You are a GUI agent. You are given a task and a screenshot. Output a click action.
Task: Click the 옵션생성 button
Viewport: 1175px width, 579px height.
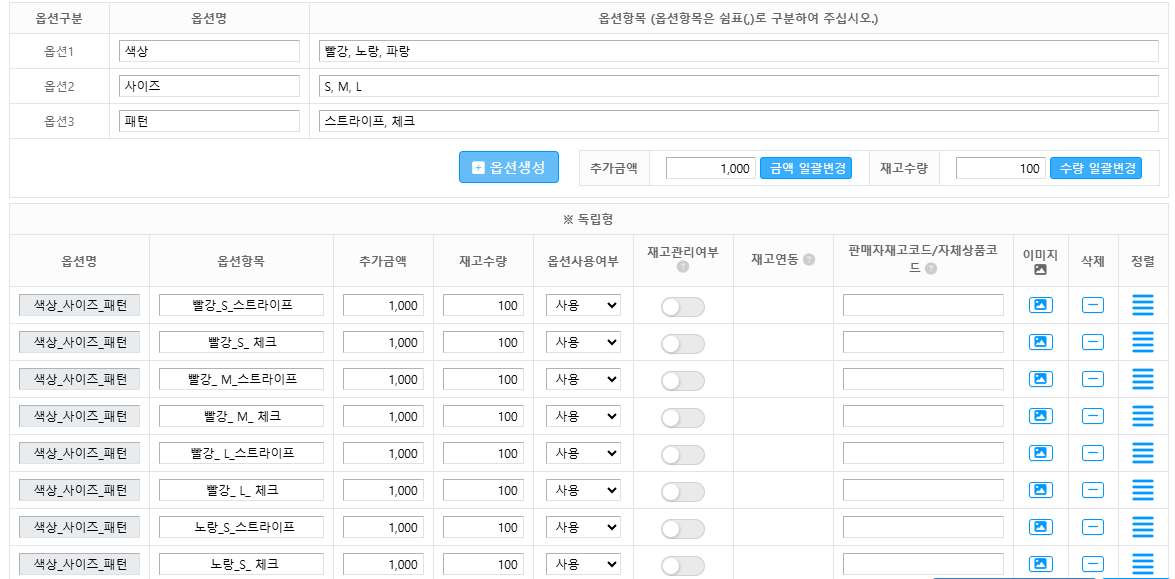(509, 167)
